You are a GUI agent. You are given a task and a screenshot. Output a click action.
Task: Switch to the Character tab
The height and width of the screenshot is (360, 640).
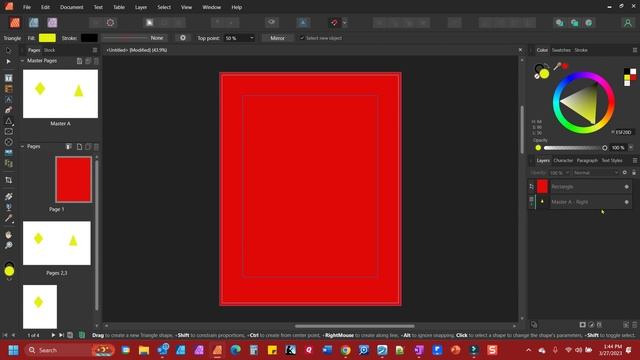tap(563, 160)
